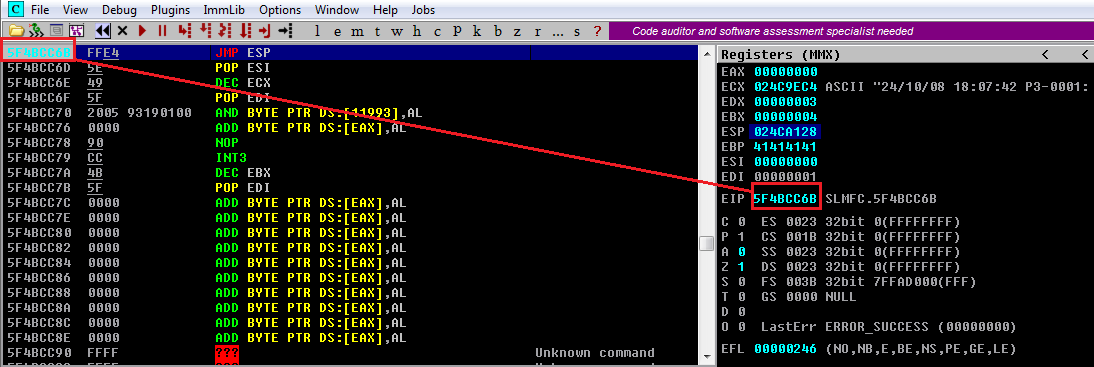Click the gray list window toolbar icon
The image size is (1094, 367).
click(x=57, y=31)
